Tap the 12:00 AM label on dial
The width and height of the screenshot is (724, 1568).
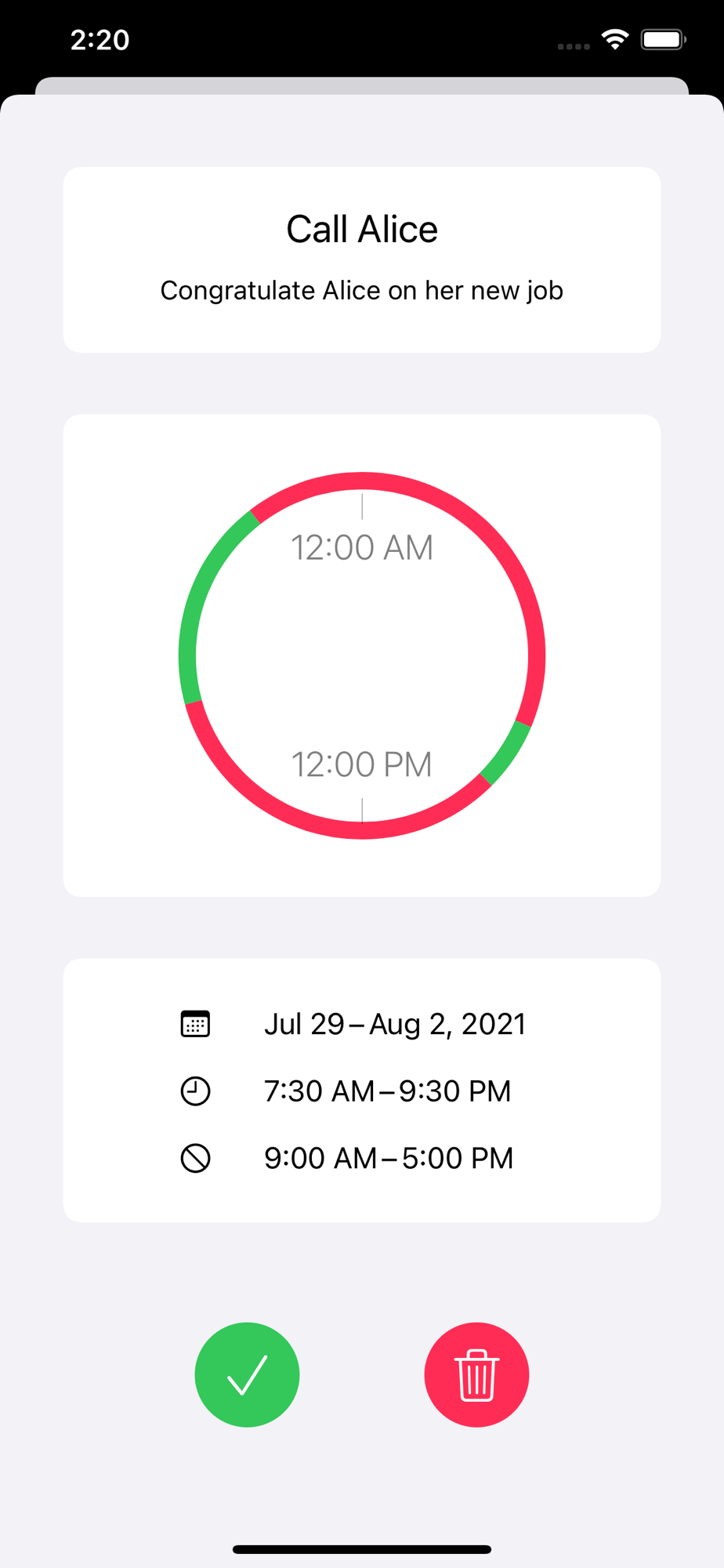click(x=362, y=547)
